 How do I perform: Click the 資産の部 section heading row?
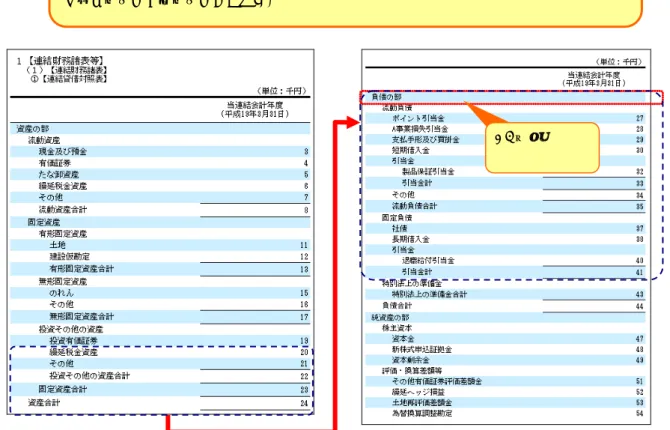click(160, 129)
